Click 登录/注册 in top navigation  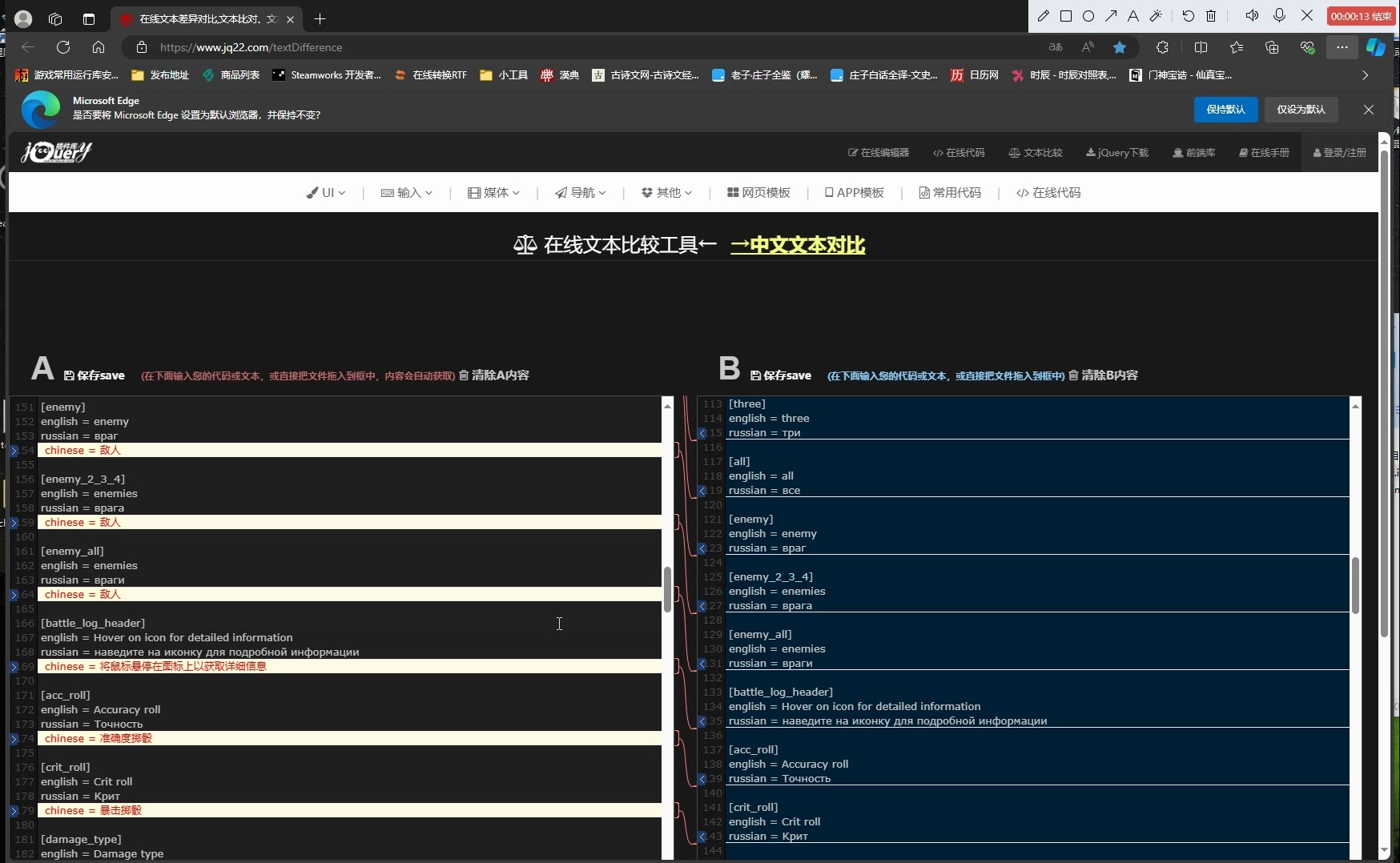coord(1340,153)
